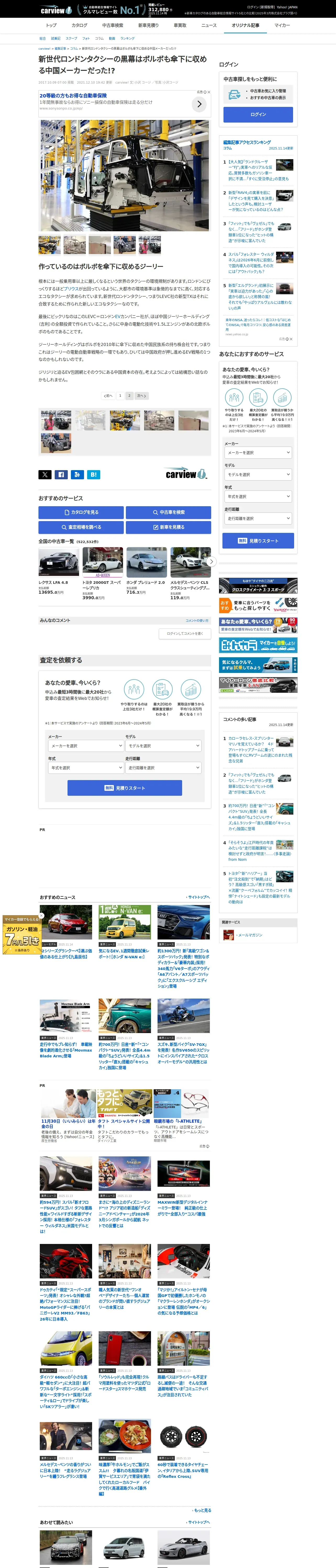Screen dimensions: 336x1568
Task: Open the ランキング sub-navigation link
Action: pyautogui.click(x=127, y=38)
